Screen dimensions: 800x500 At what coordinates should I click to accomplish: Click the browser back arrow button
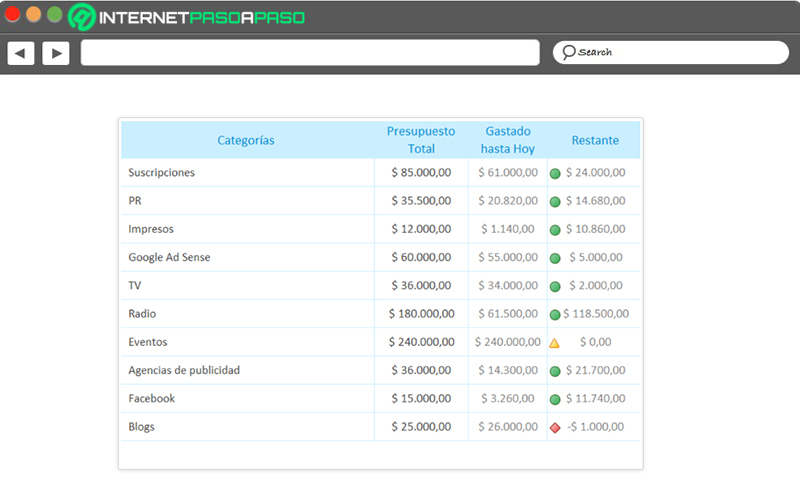[21, 53]
